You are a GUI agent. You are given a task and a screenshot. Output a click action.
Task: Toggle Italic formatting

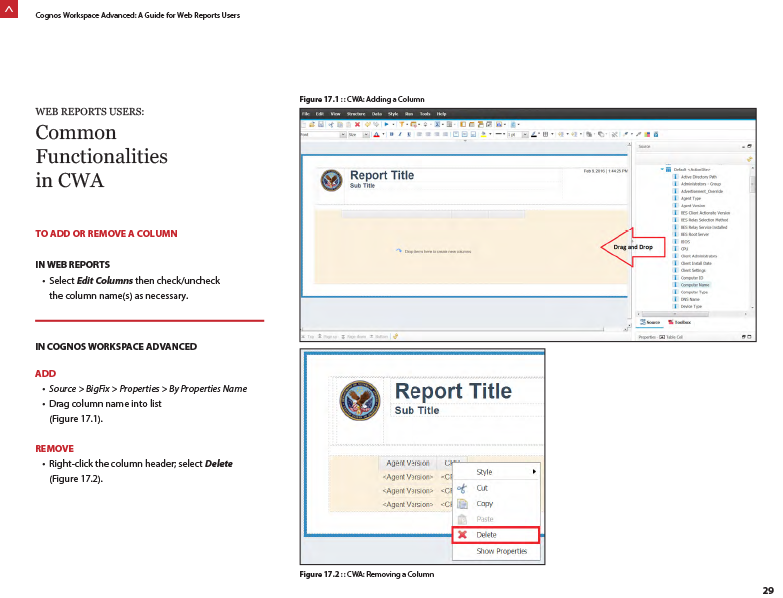point(400,134)
